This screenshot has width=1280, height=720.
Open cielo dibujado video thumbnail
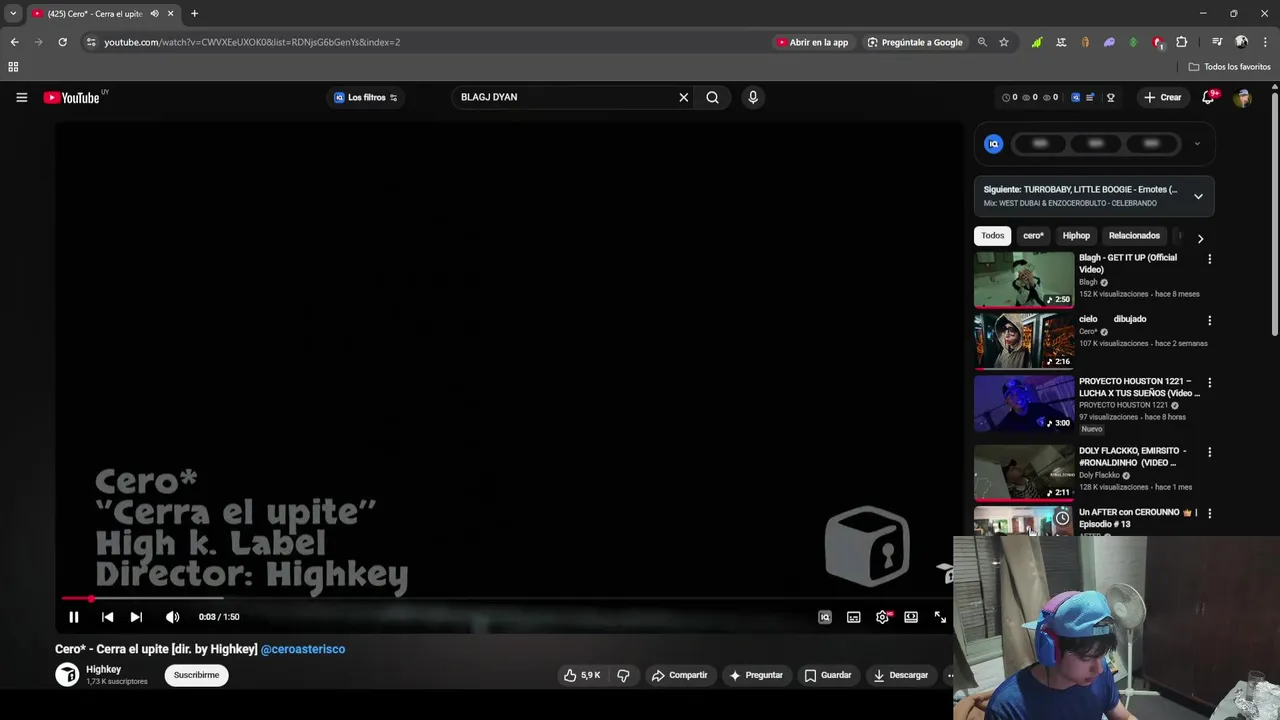[1024, 341]
